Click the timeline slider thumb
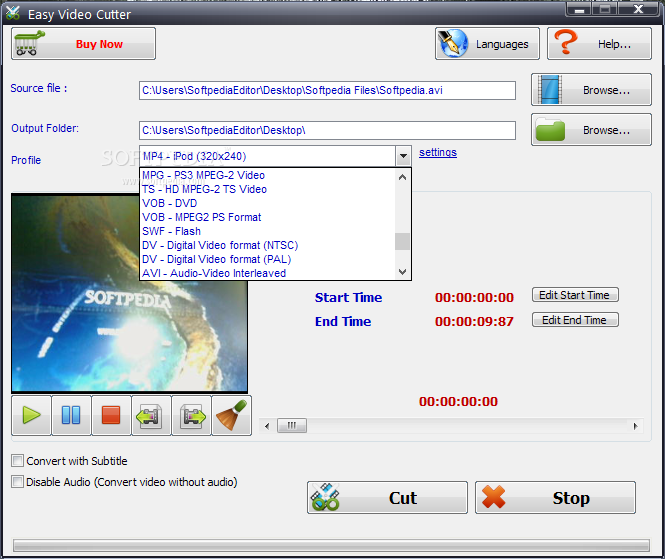Viewport: 665px width, 559px height. (x=292, y=425)
